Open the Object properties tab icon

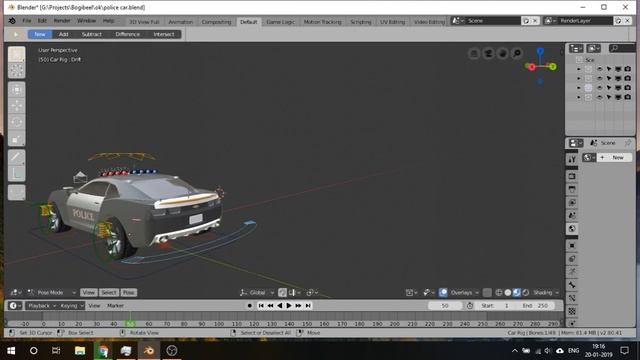pyautogui.click(x=572, y=245)
